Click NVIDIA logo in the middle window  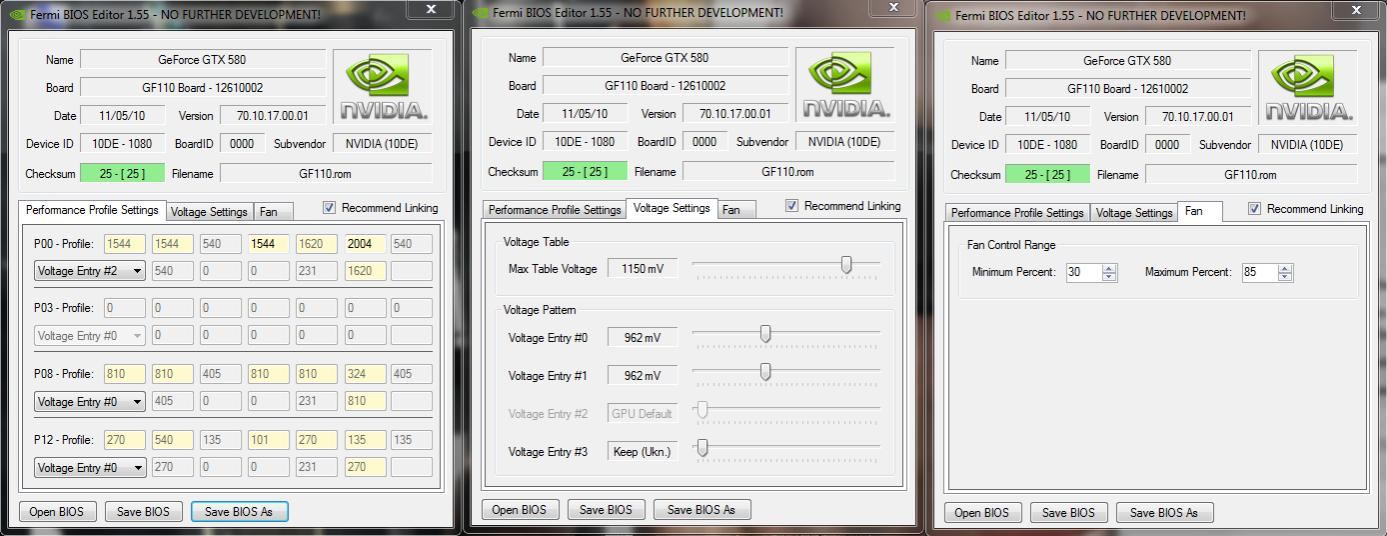[846, 85]
